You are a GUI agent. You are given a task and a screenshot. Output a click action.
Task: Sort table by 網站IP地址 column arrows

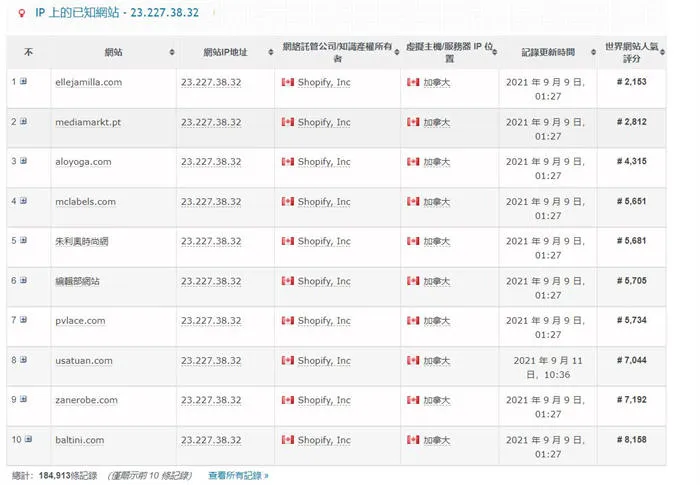click(x=271, y=52)
